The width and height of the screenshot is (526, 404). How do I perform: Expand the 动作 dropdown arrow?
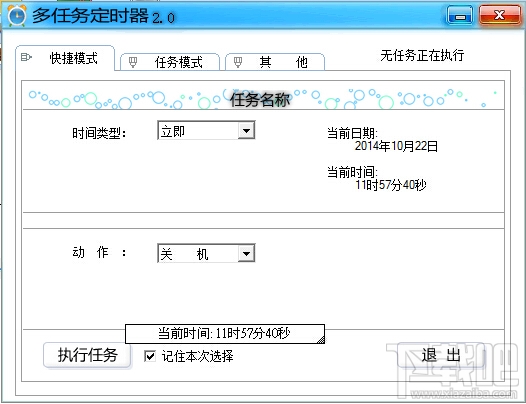point(247,253)
